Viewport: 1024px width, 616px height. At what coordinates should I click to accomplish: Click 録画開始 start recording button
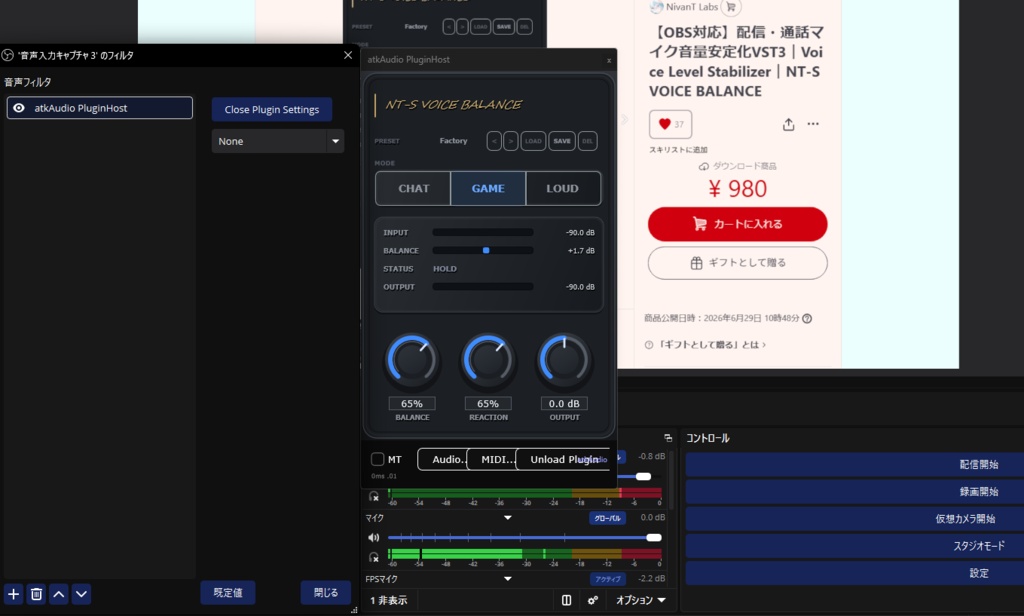[855, 491]
